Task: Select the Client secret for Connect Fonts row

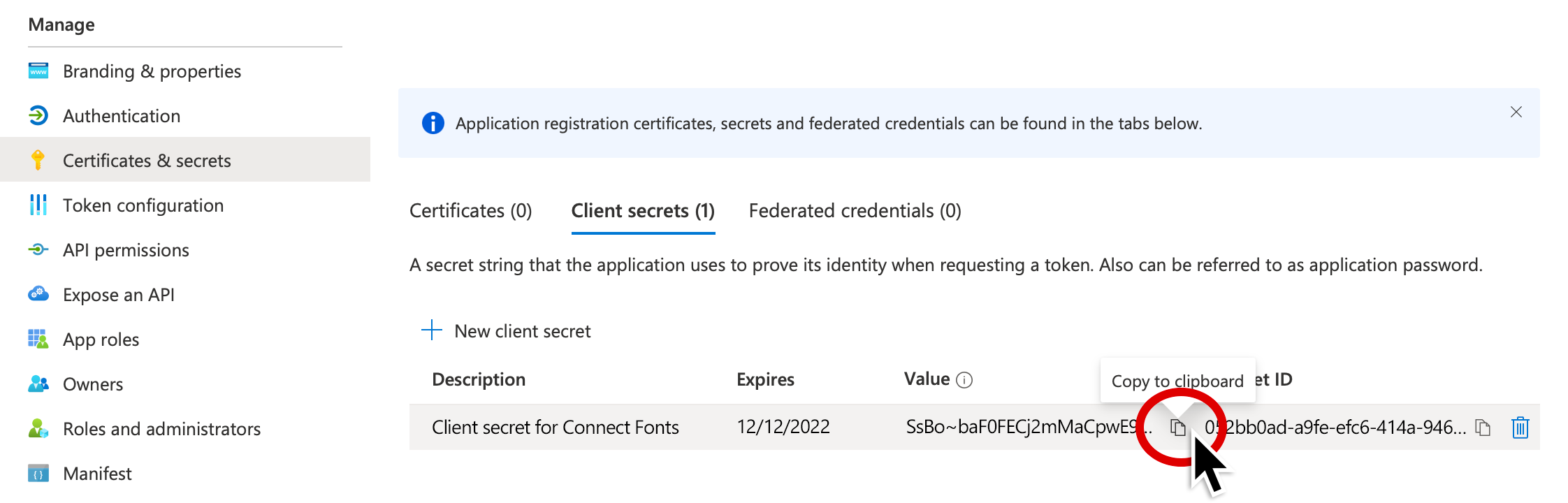Action: [555, 428]
